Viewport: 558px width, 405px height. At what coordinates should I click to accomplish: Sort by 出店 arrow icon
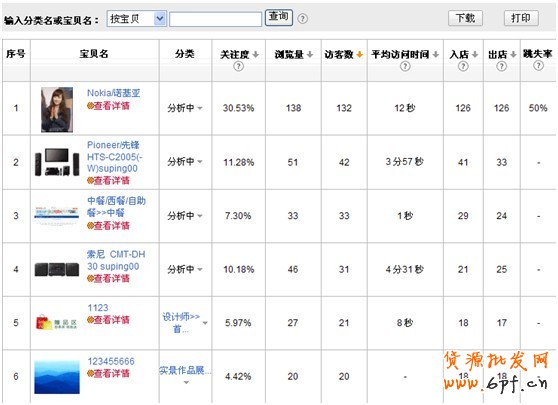pyautogui.click(x=513, y=54)
